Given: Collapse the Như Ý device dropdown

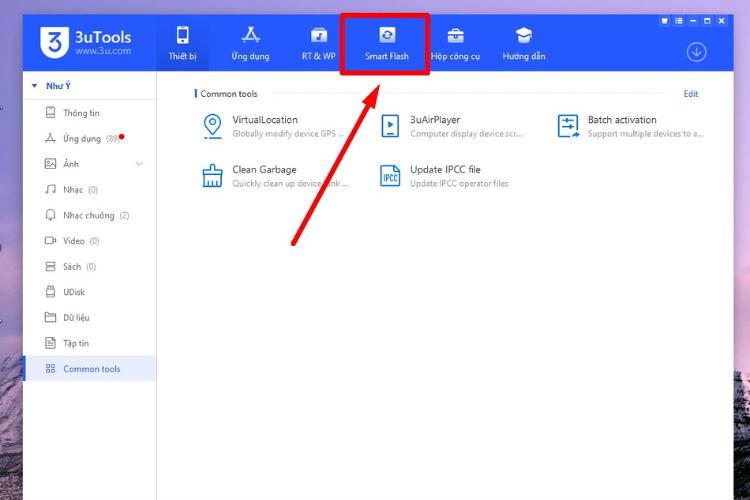Looking at the screenshot, I should point(34,86).
